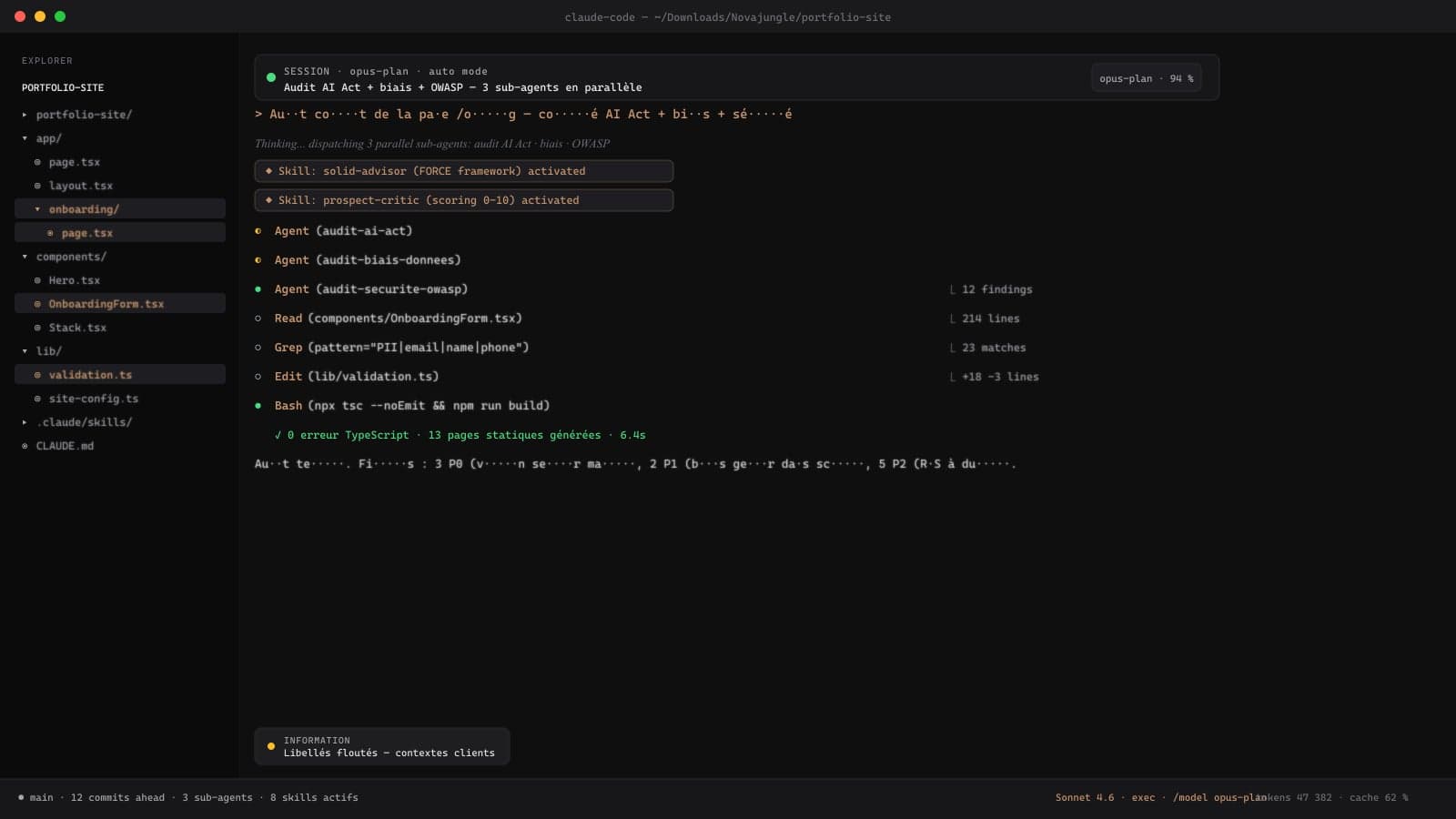Click 12 commits ahead in the status bar

pyautogui.click(x=116, y=797)
